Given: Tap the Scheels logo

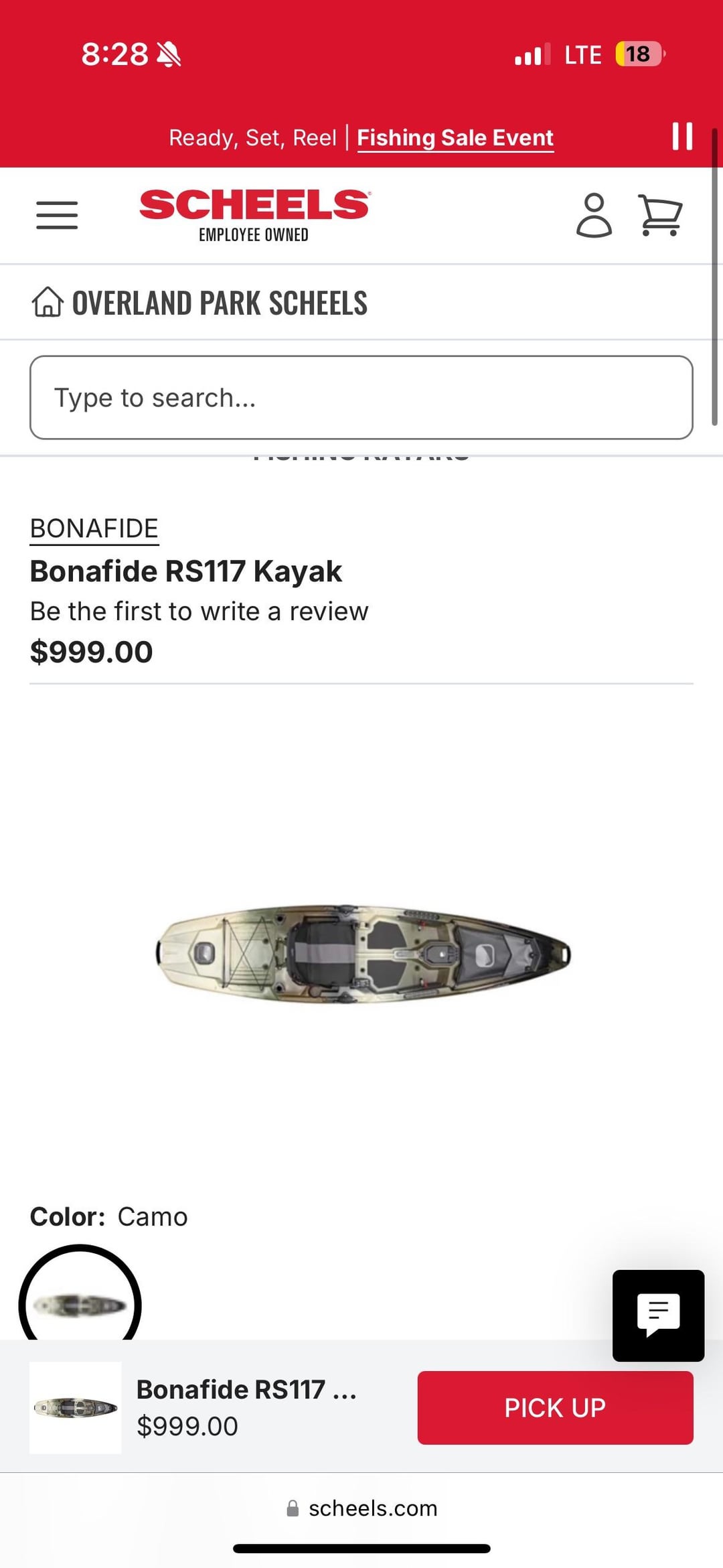Looking at the screenshot, I should coord(254,214).
